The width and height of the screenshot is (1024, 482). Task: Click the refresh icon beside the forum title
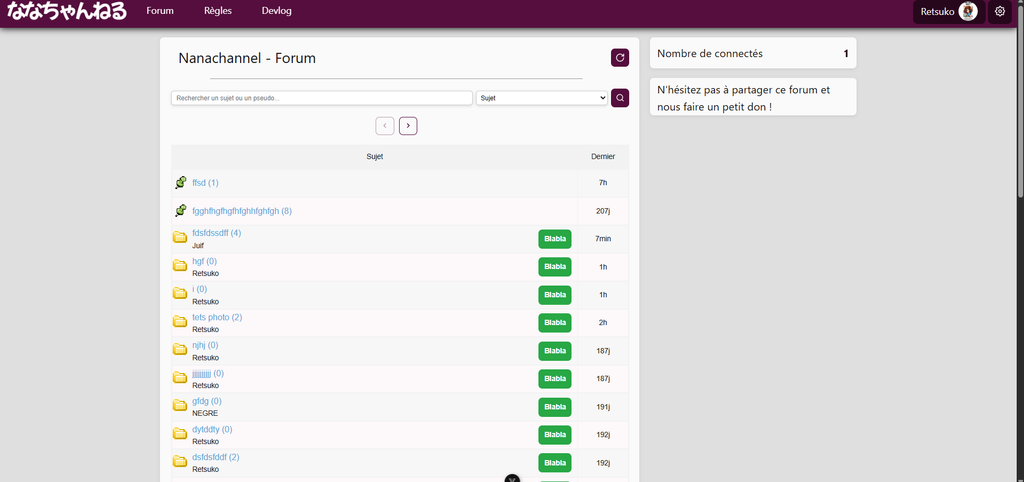coord(620,58)
